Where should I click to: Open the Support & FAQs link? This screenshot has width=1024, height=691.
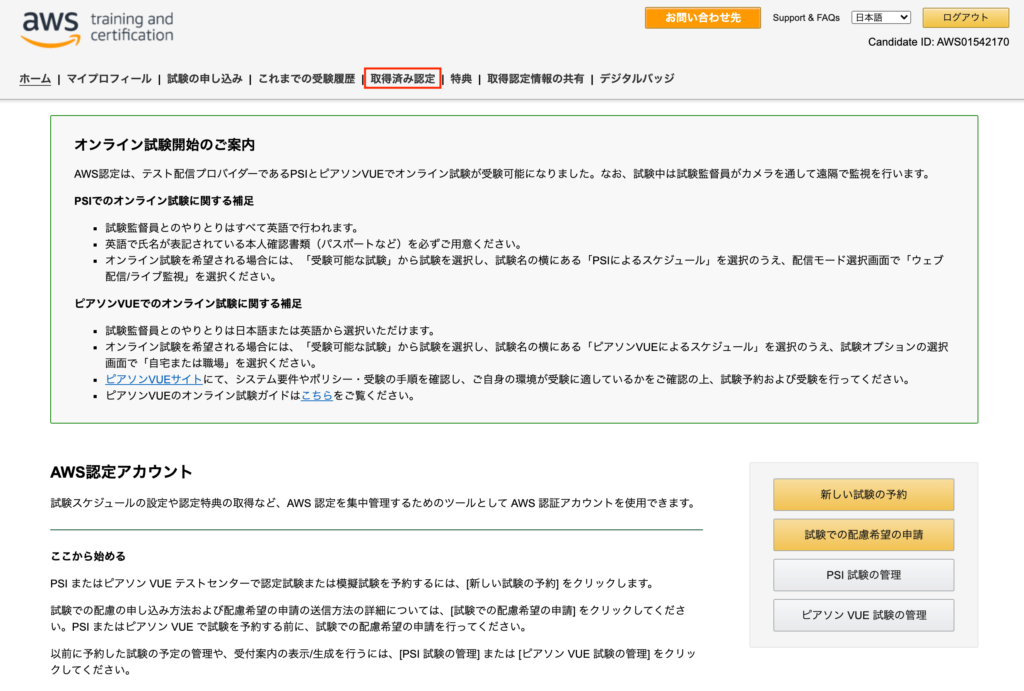[806, 18]
